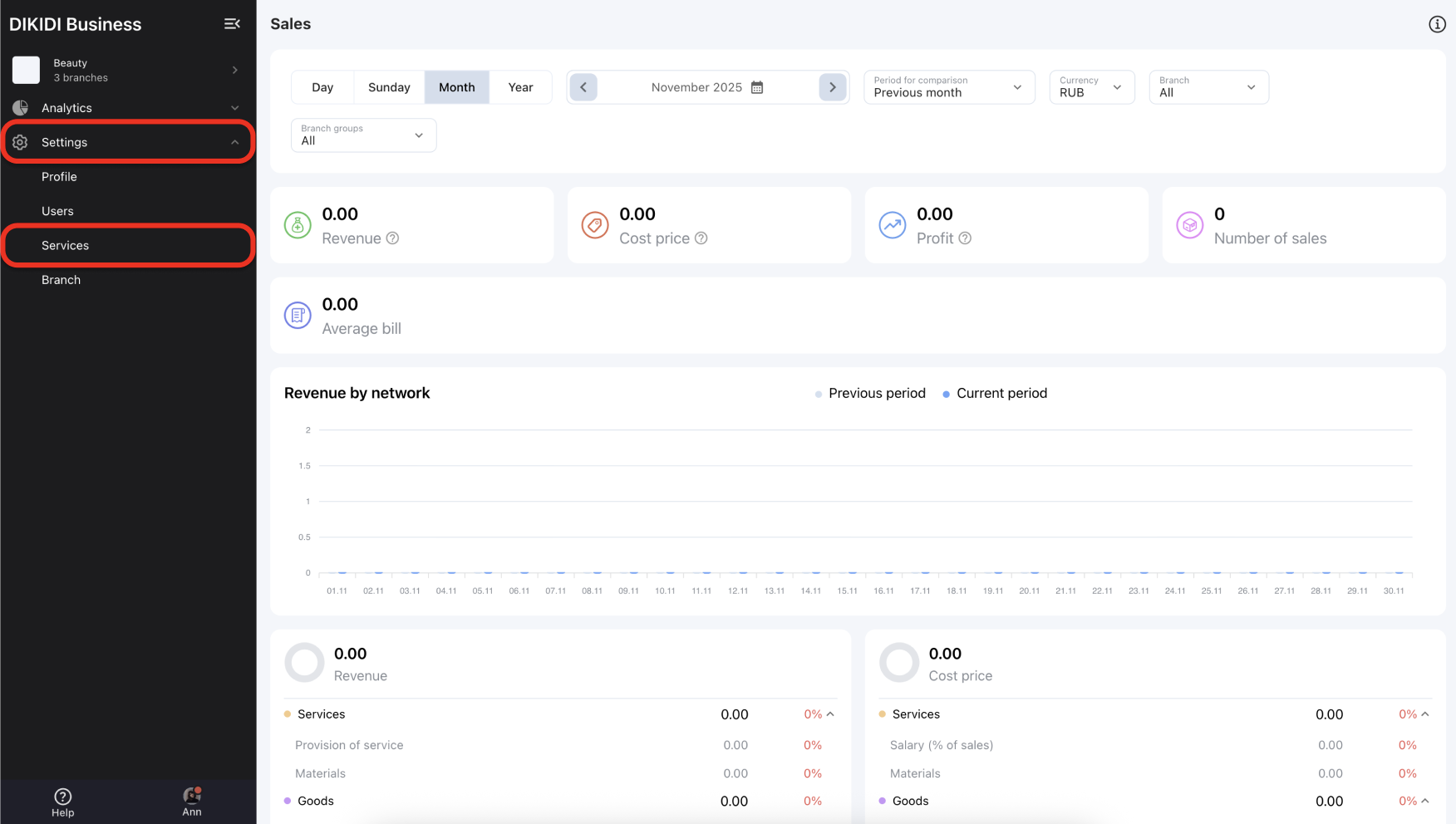Click the Profit help question mark icon
Screen dimensions: 1456x824
pyautogui.click(x=965, y=238)
